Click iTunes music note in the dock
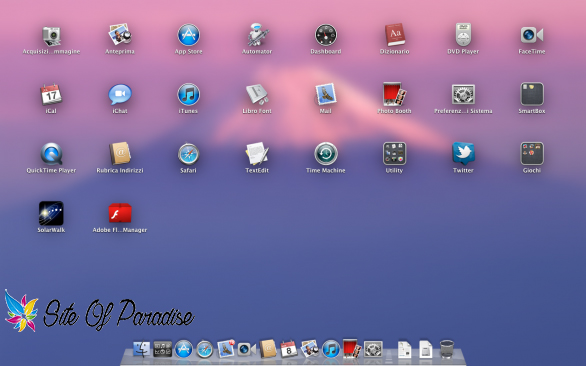Viewport: 586px width, 366px height. click(x=331, y=349)
